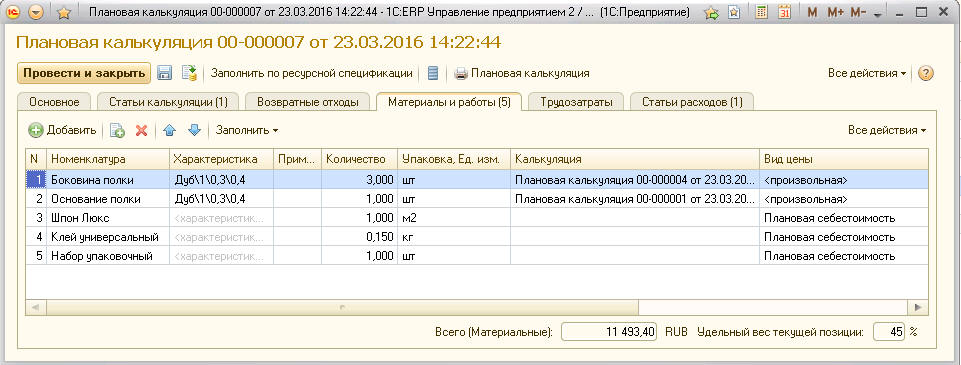
Task: Click Плановая себестоимость in Шпон Люкс row
Action: click(x=843, y=218)
